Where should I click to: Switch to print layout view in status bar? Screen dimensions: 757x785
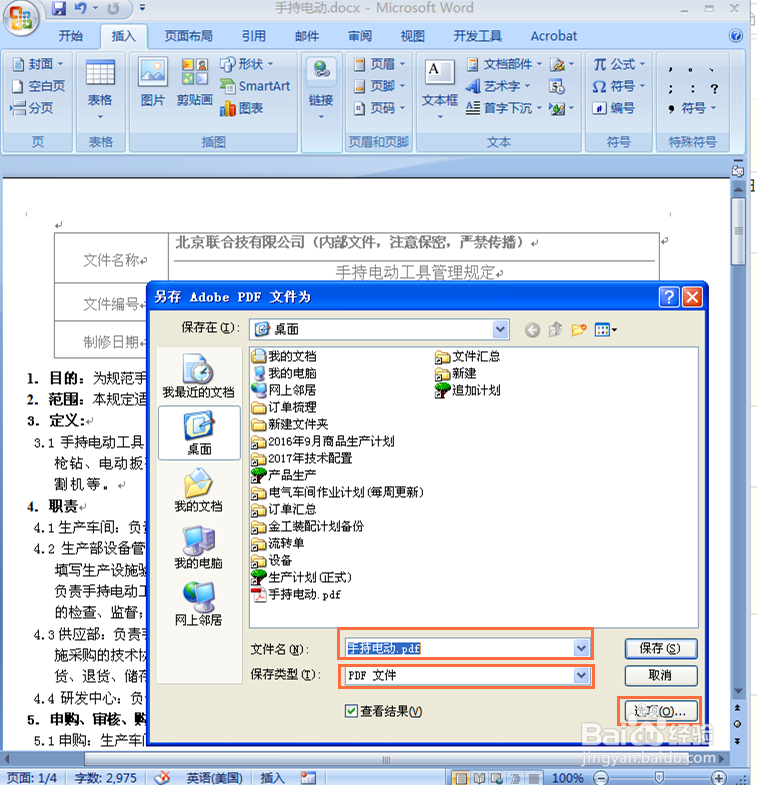point(460,778)
